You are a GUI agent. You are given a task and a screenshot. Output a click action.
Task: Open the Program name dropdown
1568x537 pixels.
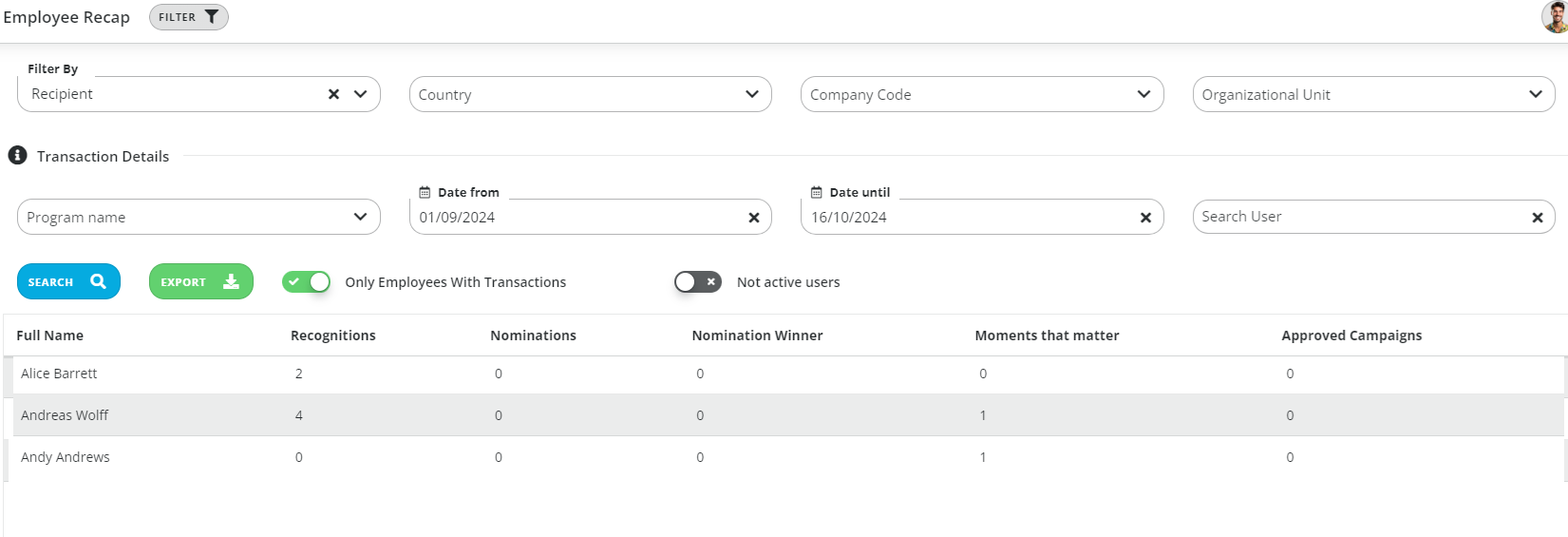click(198, 217)
